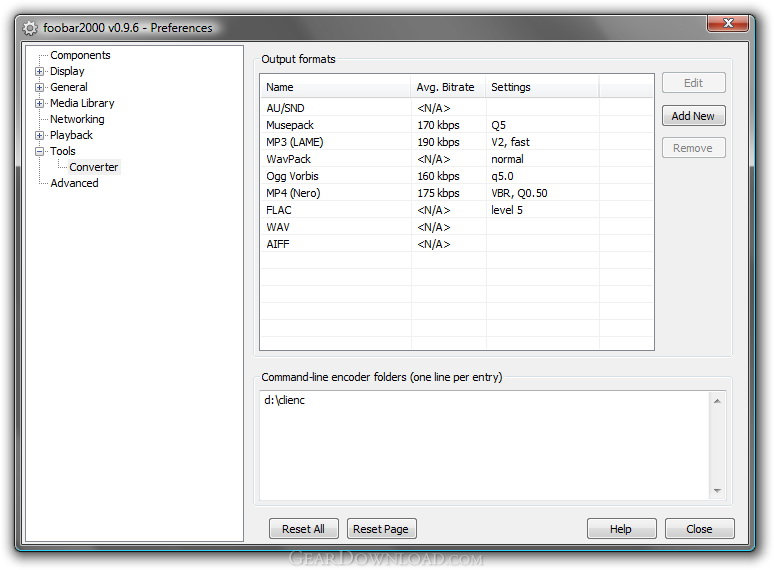774x570 pixels.
Task: Select the MP3 (LAME) output format row
Action: click(457, 142)
